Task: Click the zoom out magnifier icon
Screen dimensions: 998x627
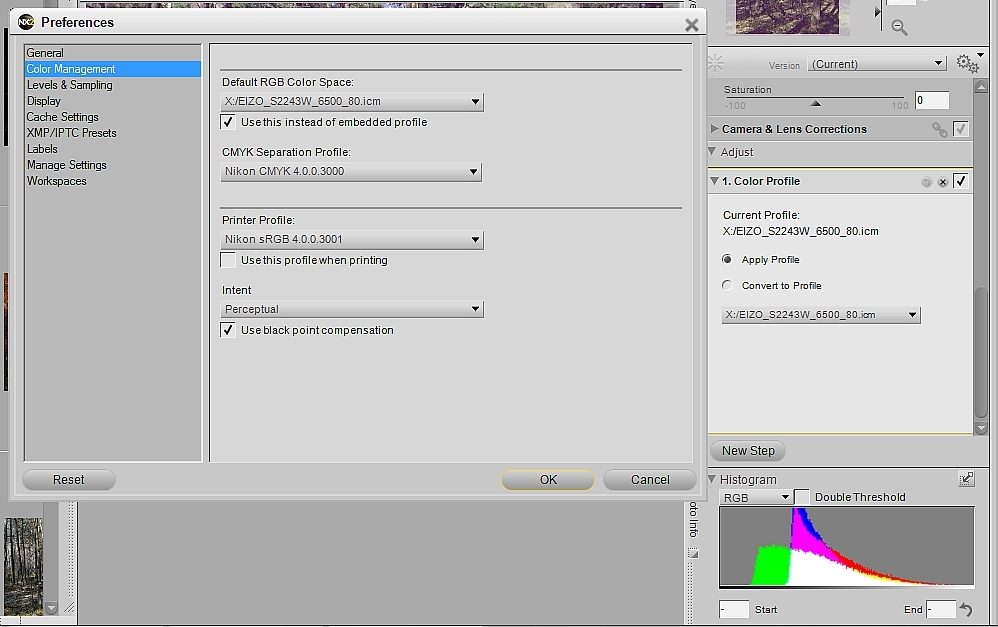Action: point(899,27)
